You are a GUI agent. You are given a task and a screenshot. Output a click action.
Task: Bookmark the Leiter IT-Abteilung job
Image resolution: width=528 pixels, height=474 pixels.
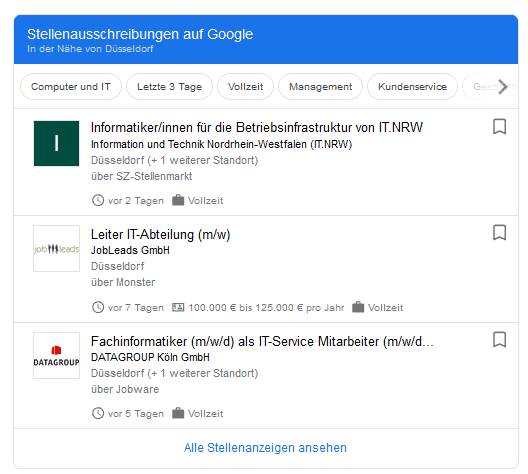pyautogui.click(x=499, y=233)
